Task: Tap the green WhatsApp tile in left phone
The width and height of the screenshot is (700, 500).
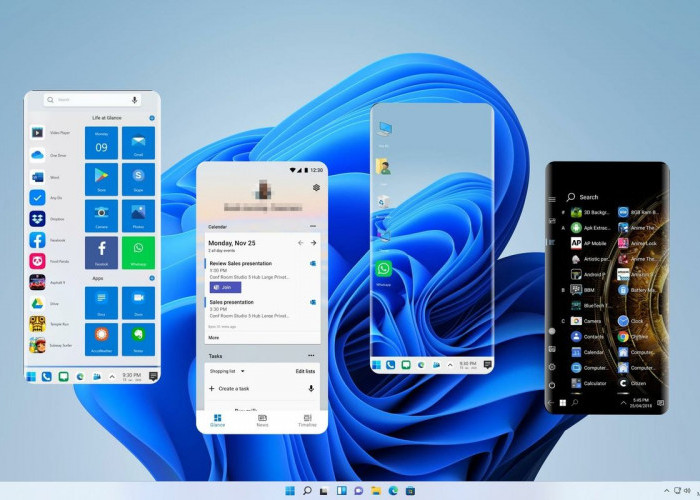Action: 138,253
